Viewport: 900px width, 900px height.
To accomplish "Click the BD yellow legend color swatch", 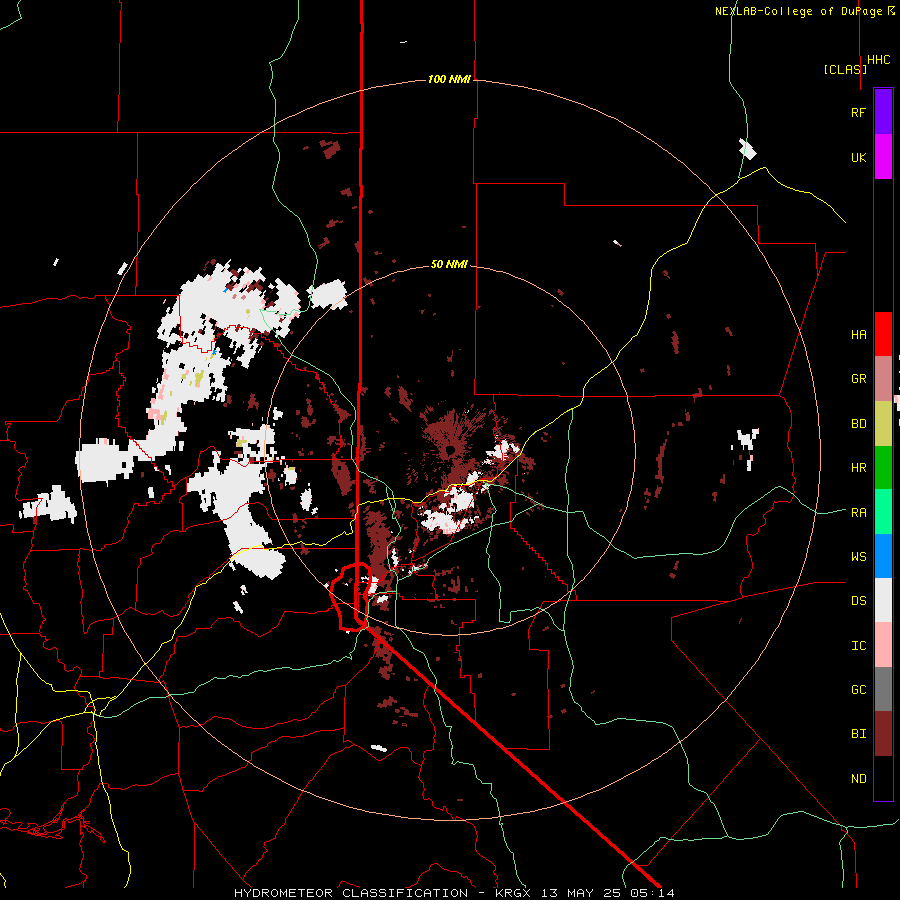I will point(883,424).
